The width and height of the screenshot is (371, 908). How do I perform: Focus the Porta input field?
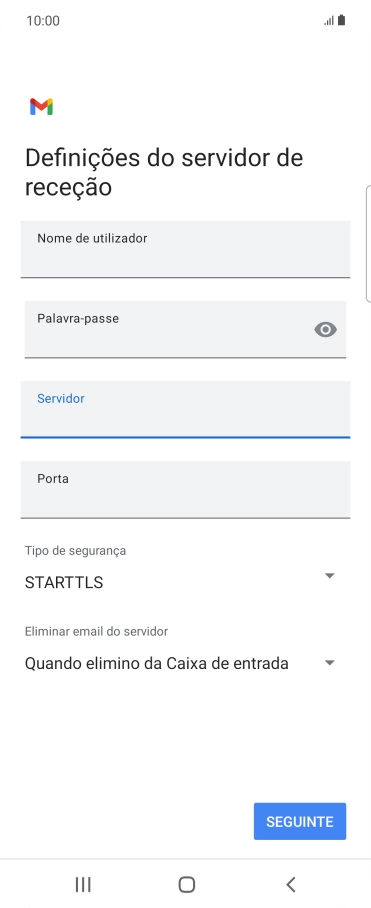point(185,489)
